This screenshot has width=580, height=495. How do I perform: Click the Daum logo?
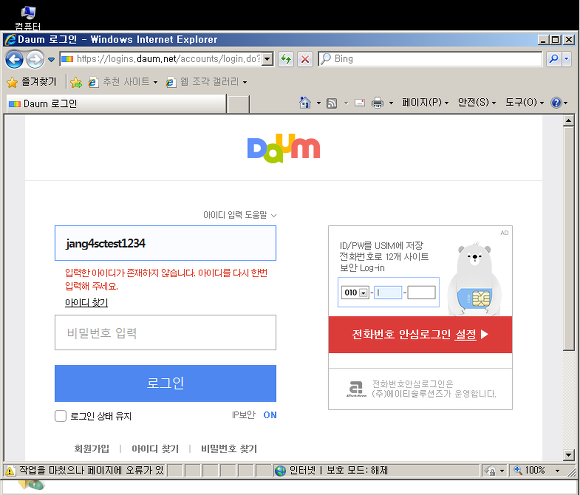pos(283,148)
